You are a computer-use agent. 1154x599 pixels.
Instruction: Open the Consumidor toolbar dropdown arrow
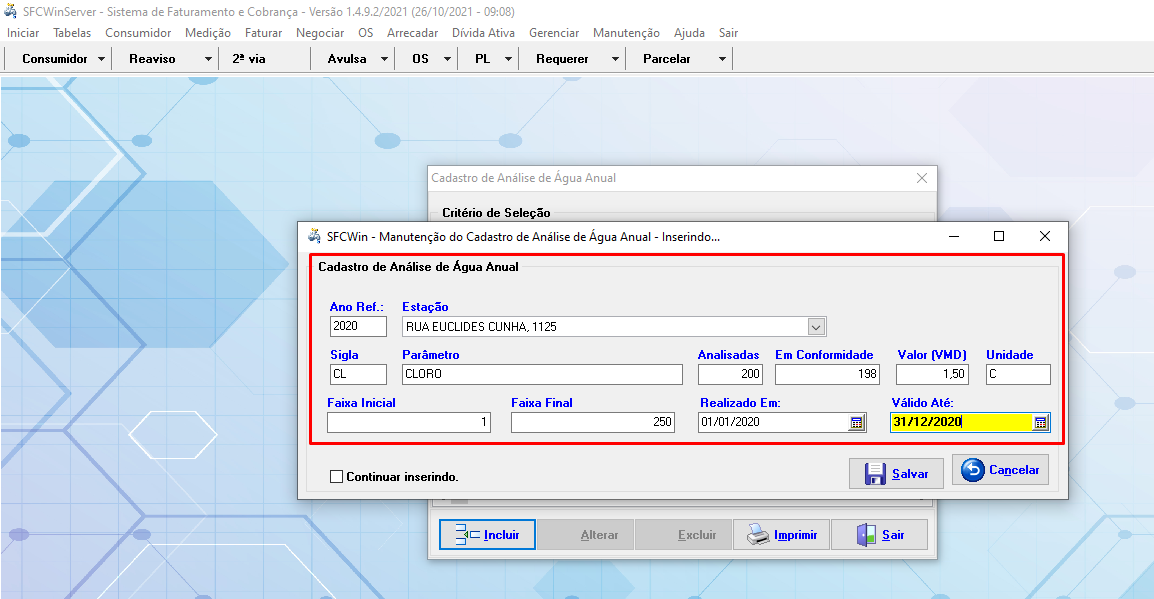[x=101, y=59]
